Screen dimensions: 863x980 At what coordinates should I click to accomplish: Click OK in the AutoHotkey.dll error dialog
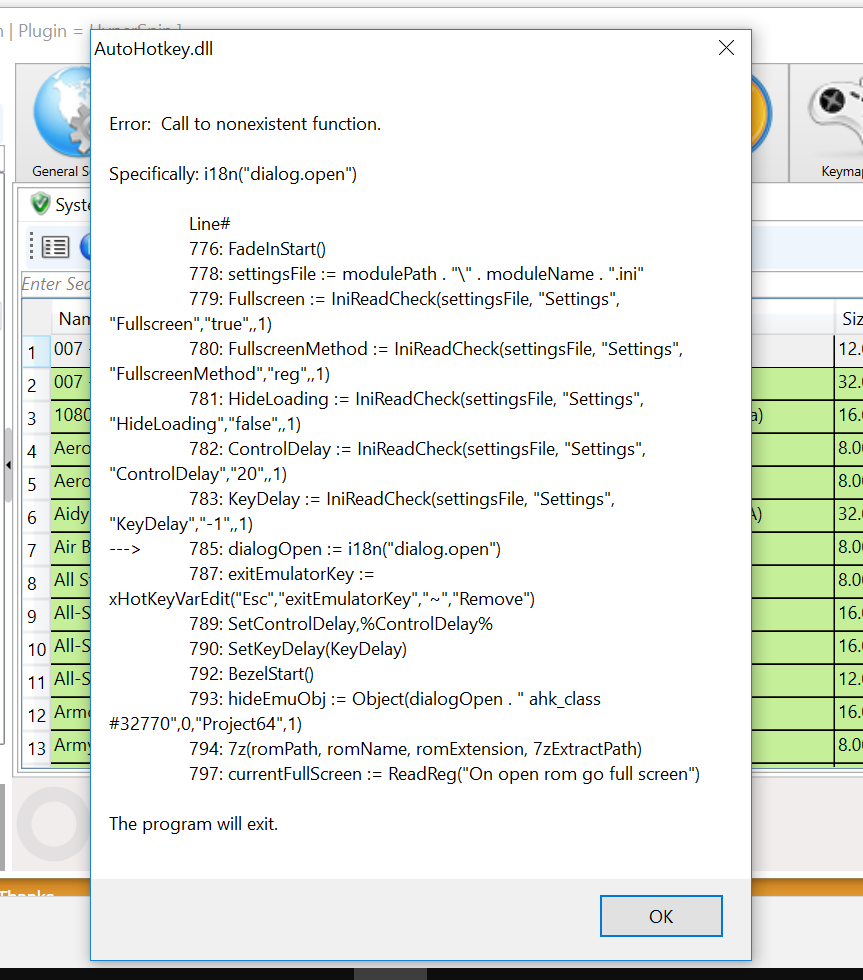661,916
